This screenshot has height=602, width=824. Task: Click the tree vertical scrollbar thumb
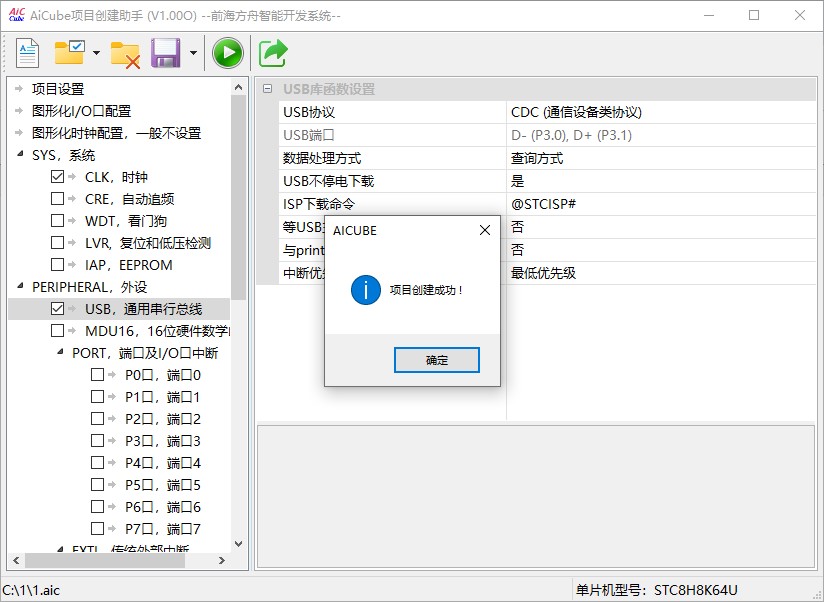pyautogui.click(x=239, y=198)
